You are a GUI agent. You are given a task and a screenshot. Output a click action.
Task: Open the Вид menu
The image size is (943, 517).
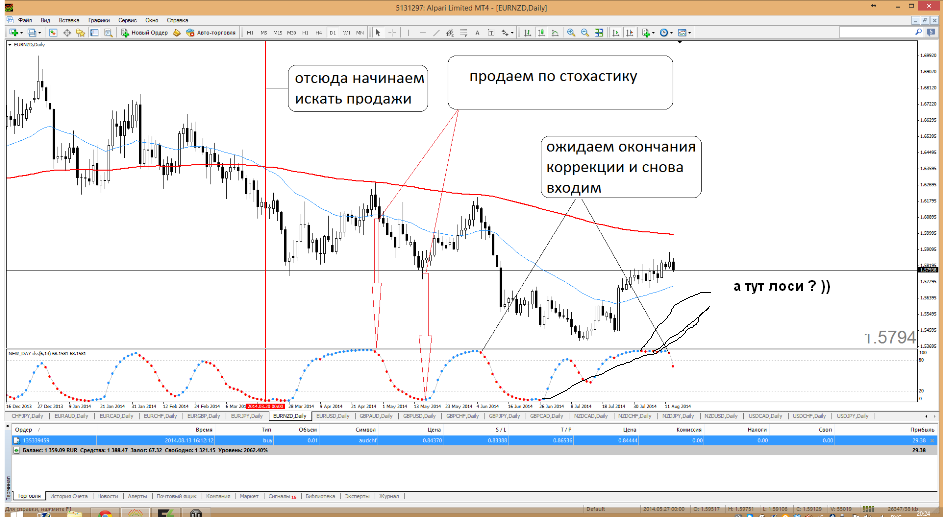(45, 20)
